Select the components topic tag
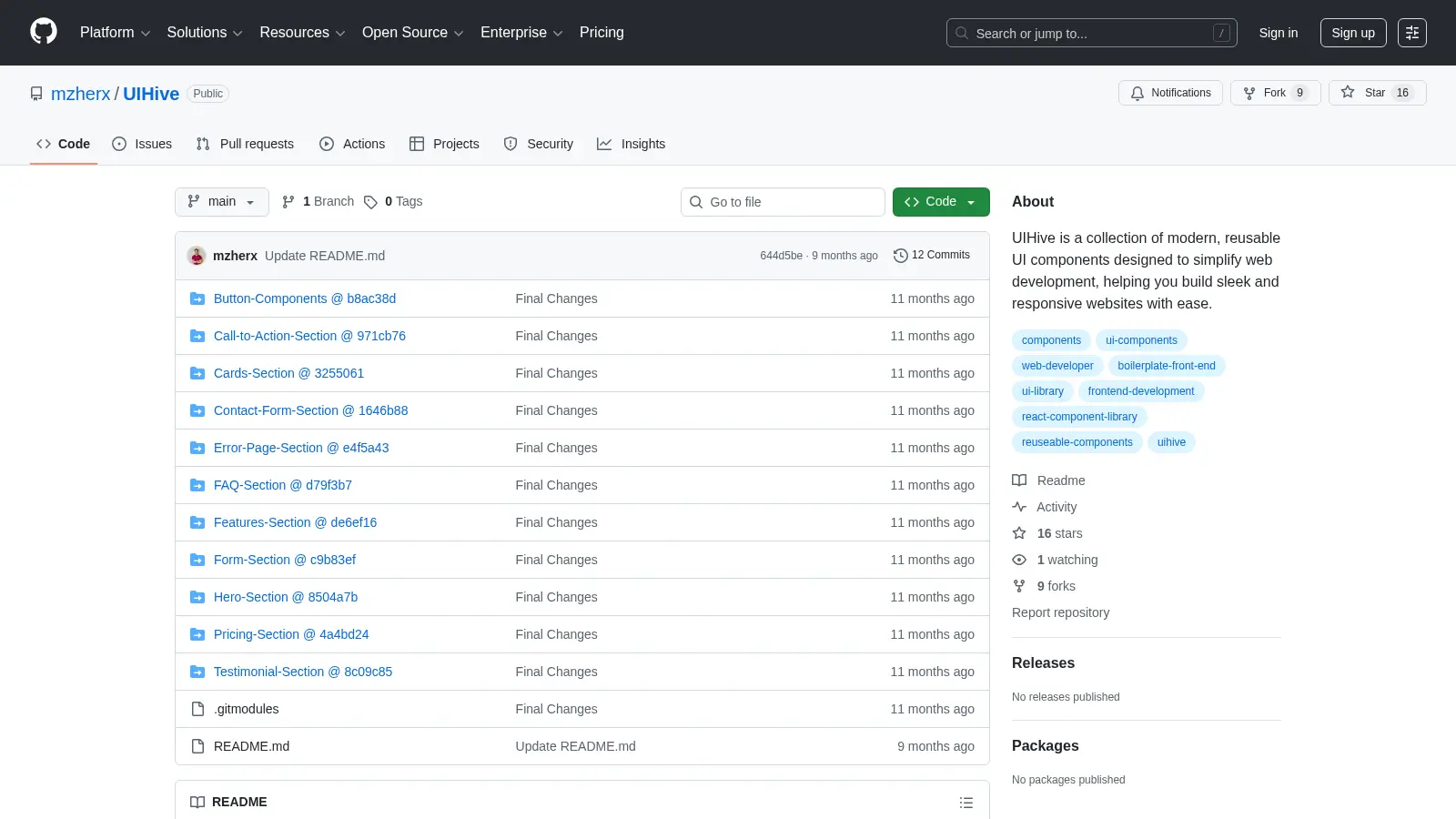Image resolution: width=1456 pixels, height=819 pixels. pyautogui.click(x=1051, y=340)
